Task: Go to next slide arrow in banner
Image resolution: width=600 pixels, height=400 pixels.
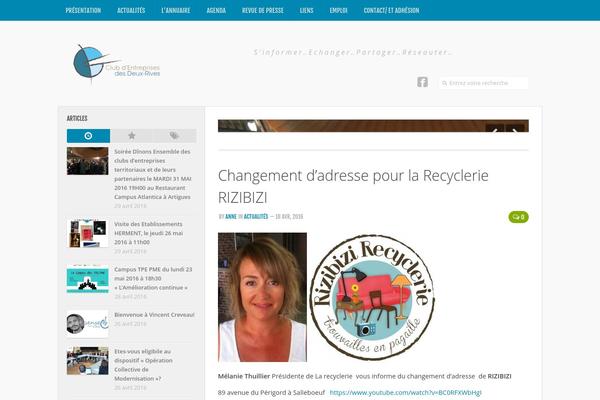Action: click(x=515, y=130)
